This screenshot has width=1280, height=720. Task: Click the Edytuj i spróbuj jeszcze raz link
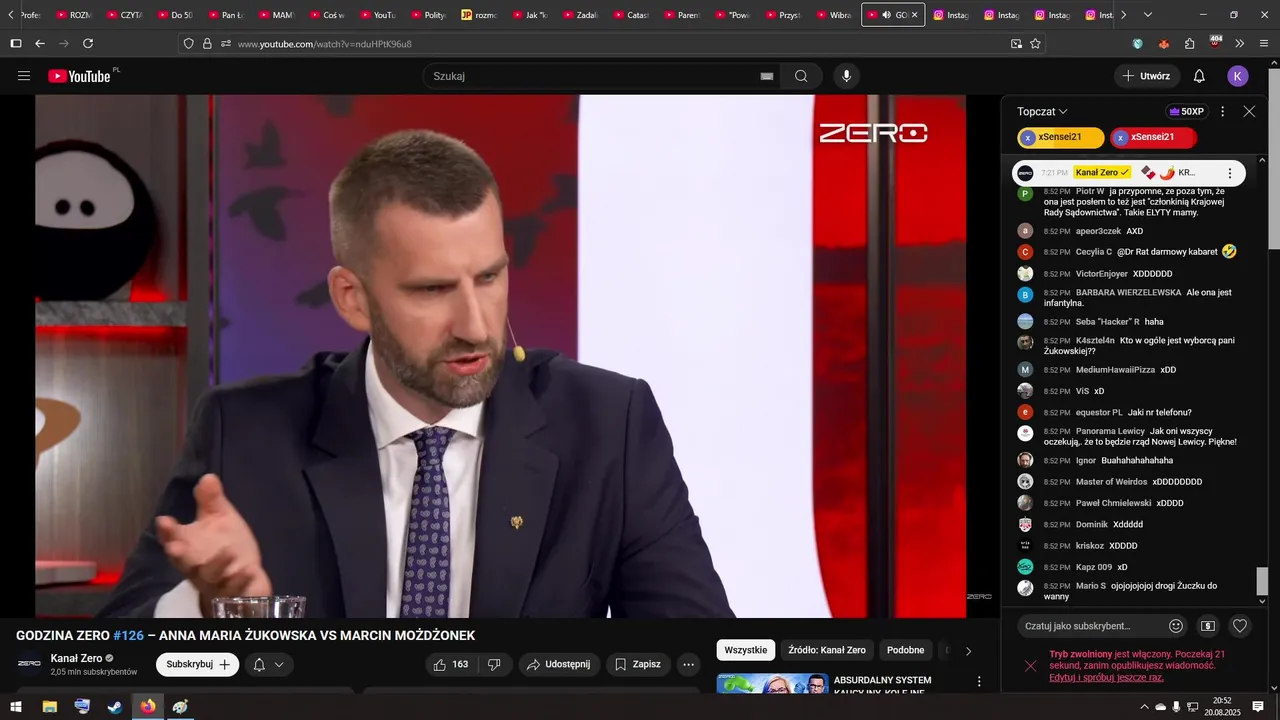pos(1106,677)
